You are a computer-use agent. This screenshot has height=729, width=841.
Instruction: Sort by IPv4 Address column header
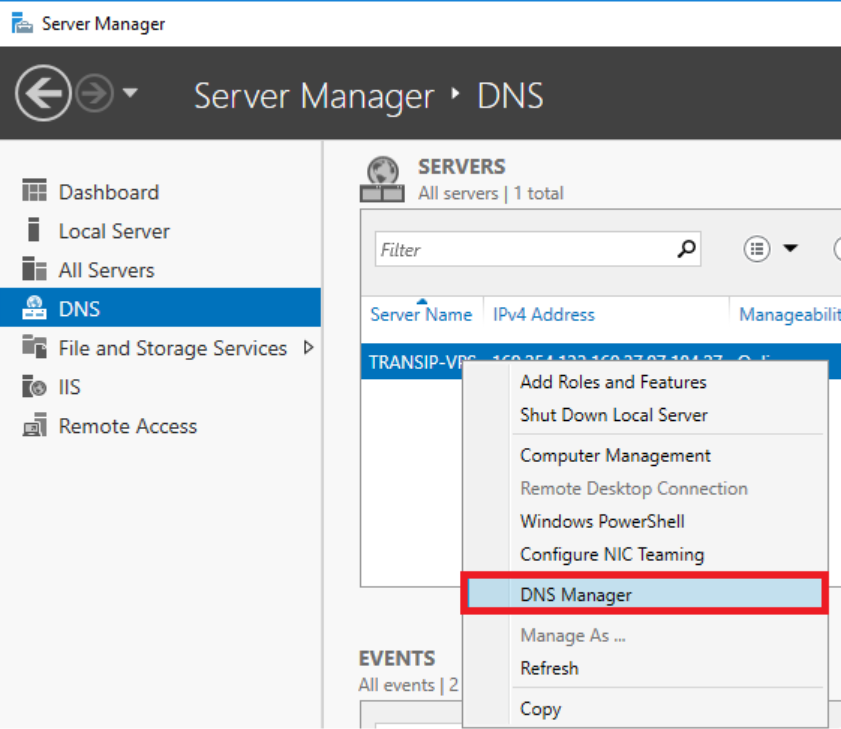(544, 315)
